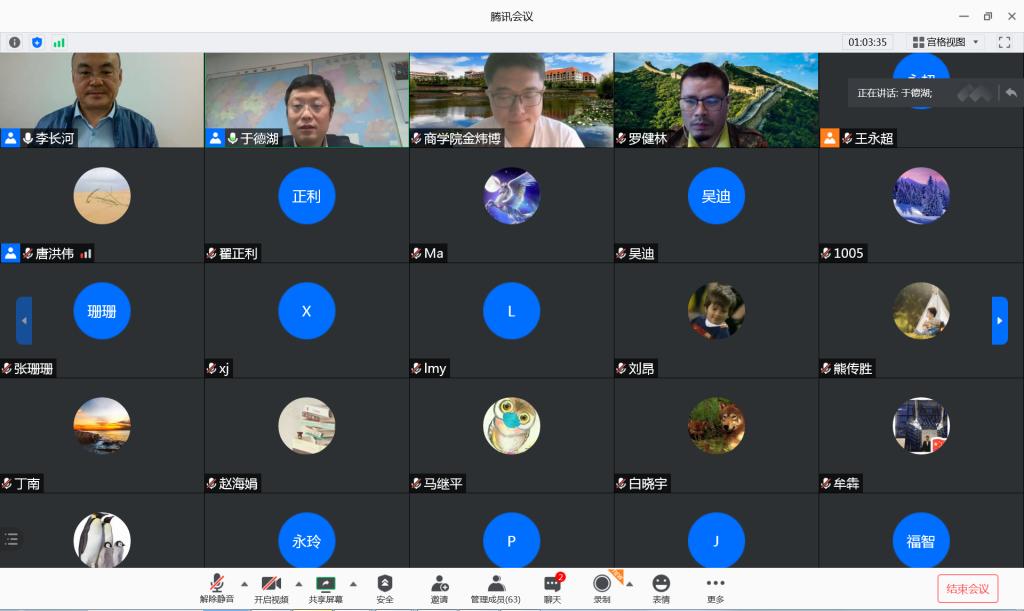Check the network signal strength icon
The height and width of the screenshot is (611, 1024).
(59, 42)
